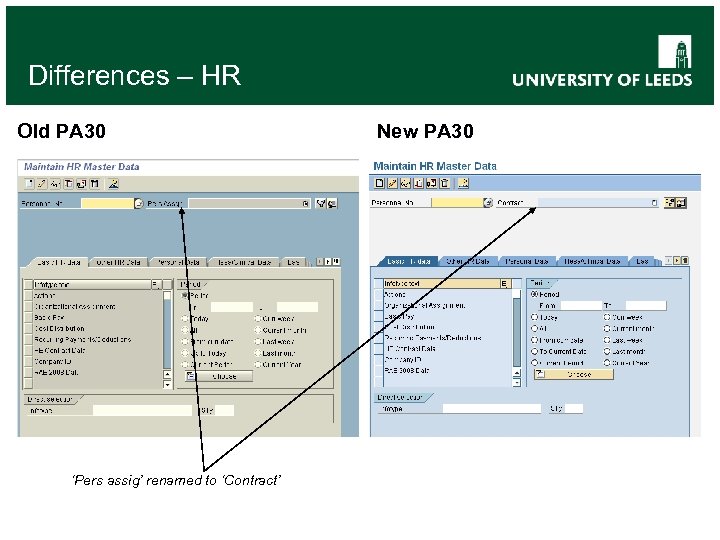Image resolution: width=720 pixels, height=540 pixels.
Task: Select Today radio button in New PA30
Action: click(x=534, y=317)
